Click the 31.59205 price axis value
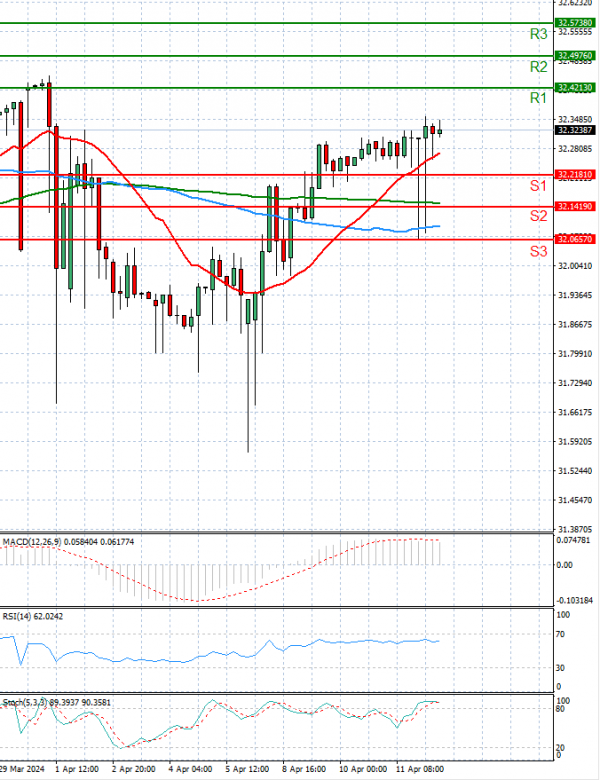Viewport: 600px width, 780px height. tap(575, 442)
